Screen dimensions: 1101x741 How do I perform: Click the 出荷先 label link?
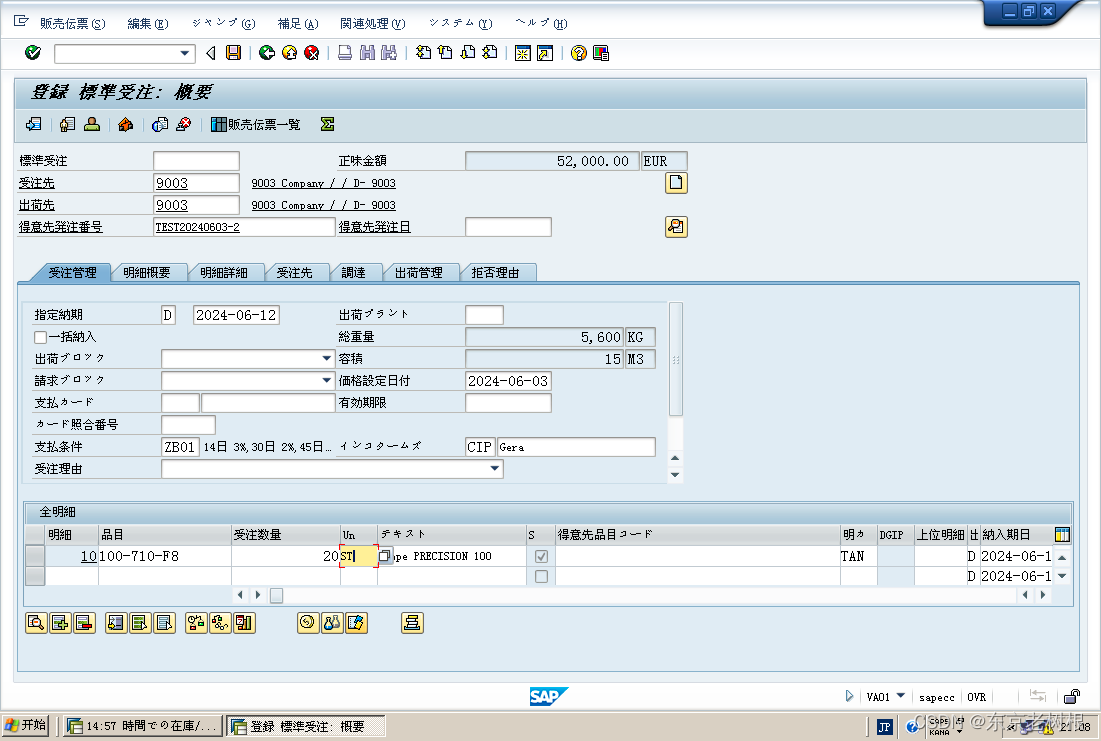point(37,205)
